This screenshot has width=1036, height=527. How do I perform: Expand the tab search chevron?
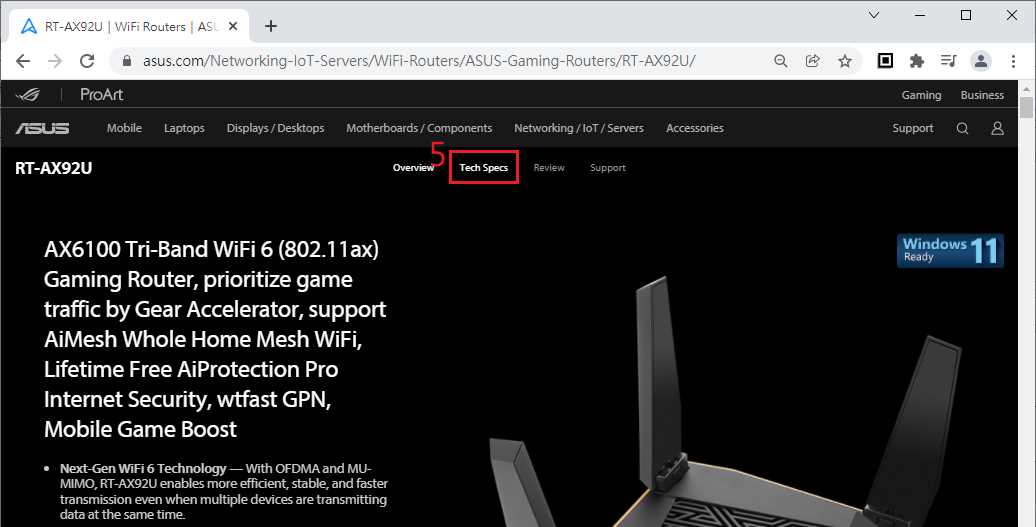874,15
